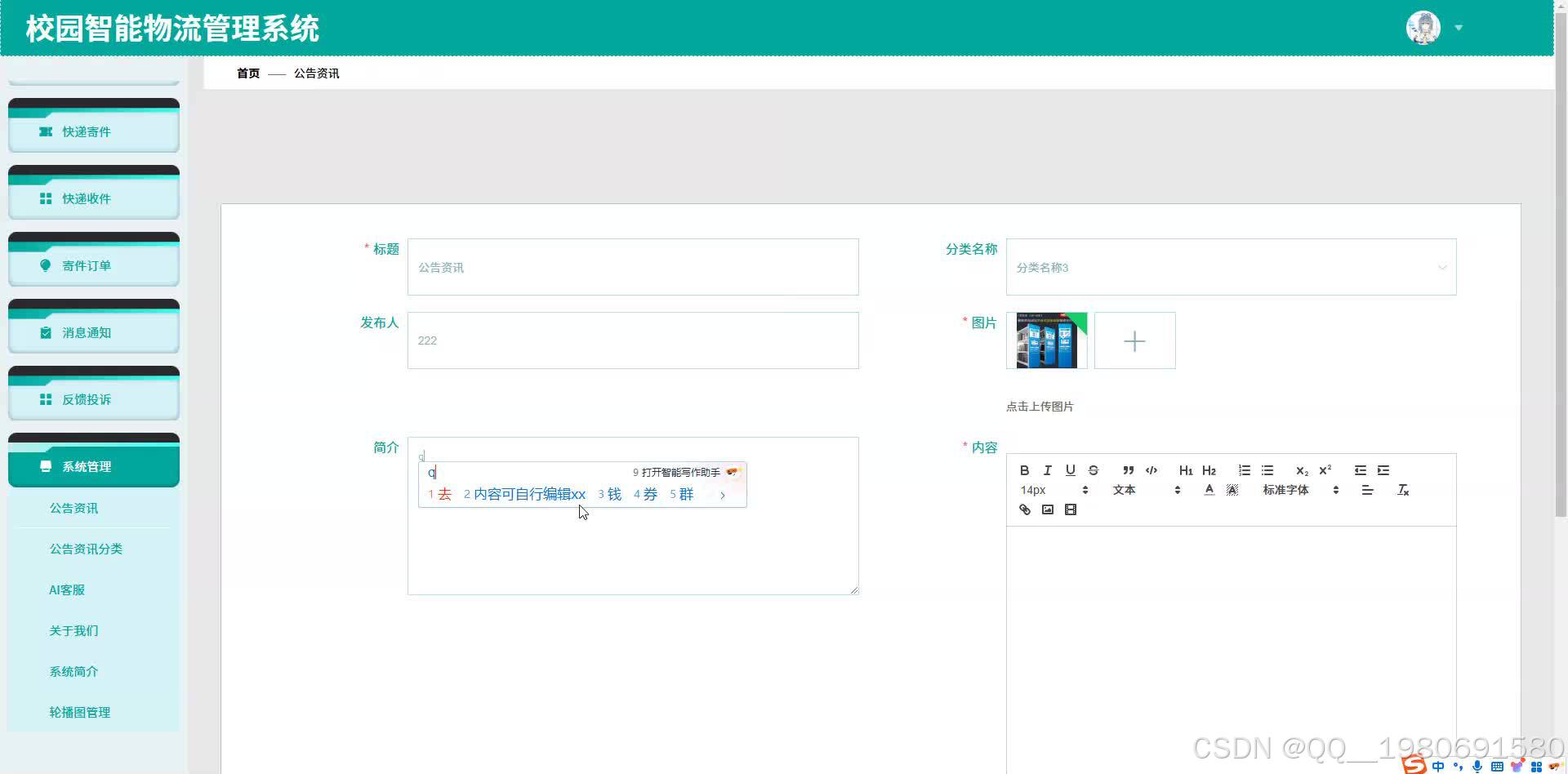Click the uploaded locker image thumbnail
The height and width of the screenshot is (774, 1568).
pyautogui.click(x=1047, y=340)
